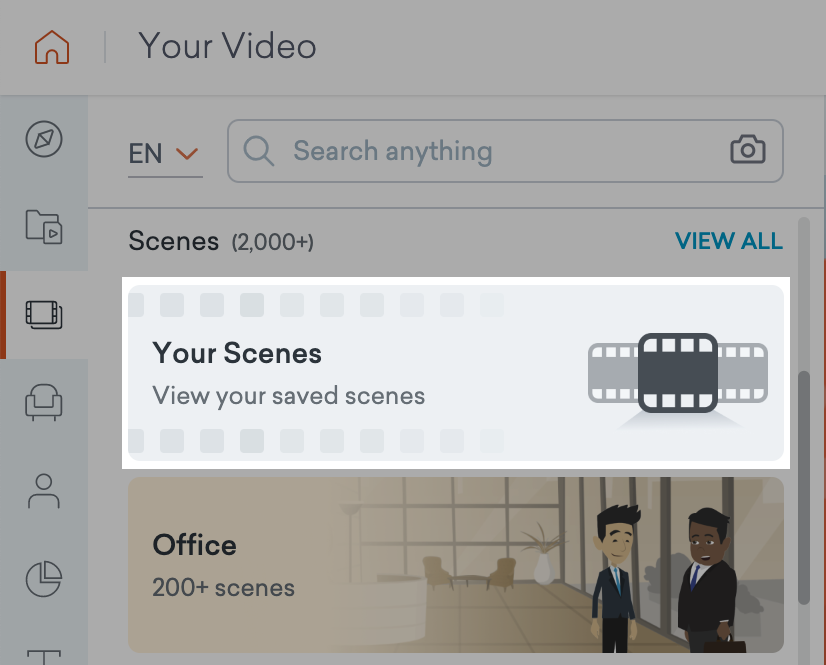Open the Props armchair panel in sidebar
The height and width of the screenshot is (665, 826).
pyautogui.click(x=44, y=402)
